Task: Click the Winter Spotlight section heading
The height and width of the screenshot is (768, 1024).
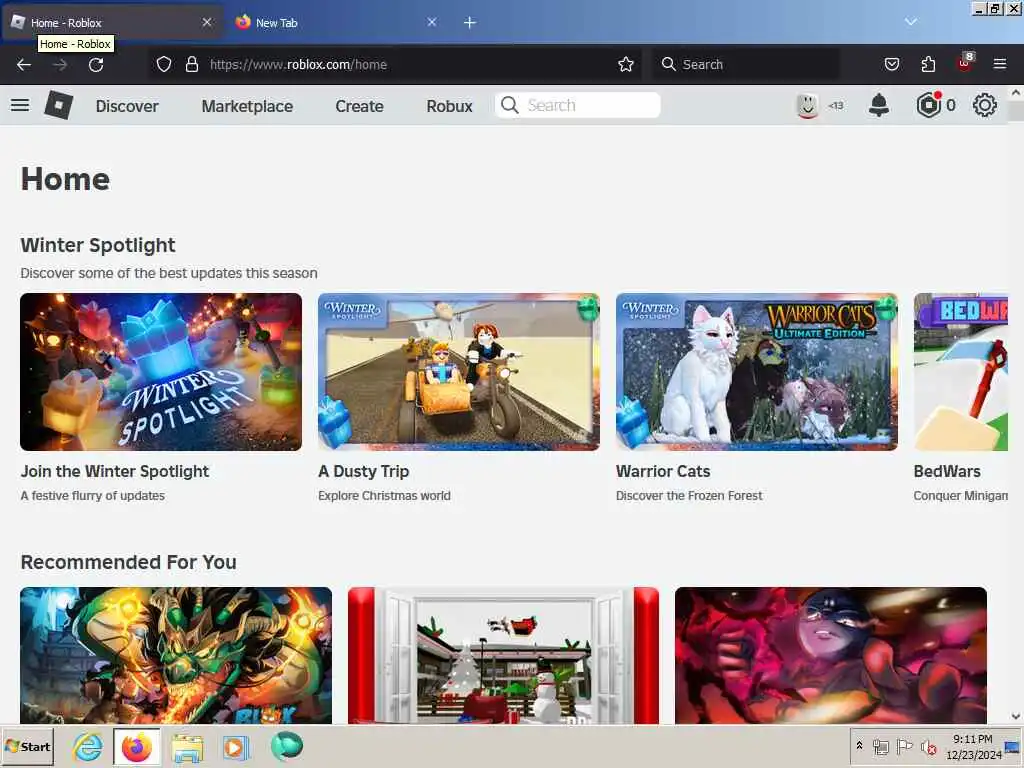Action: pyautogui.click(x=98, y=245)
